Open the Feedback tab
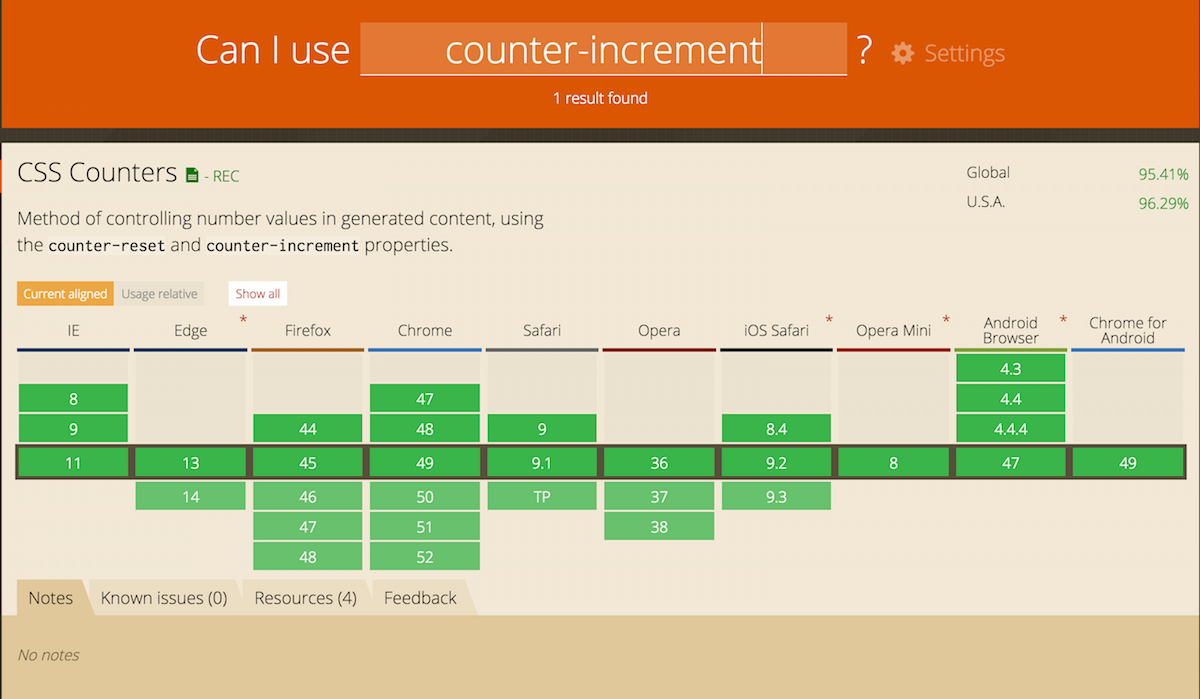Screen dimensions: 1200x699 point(420,598)
